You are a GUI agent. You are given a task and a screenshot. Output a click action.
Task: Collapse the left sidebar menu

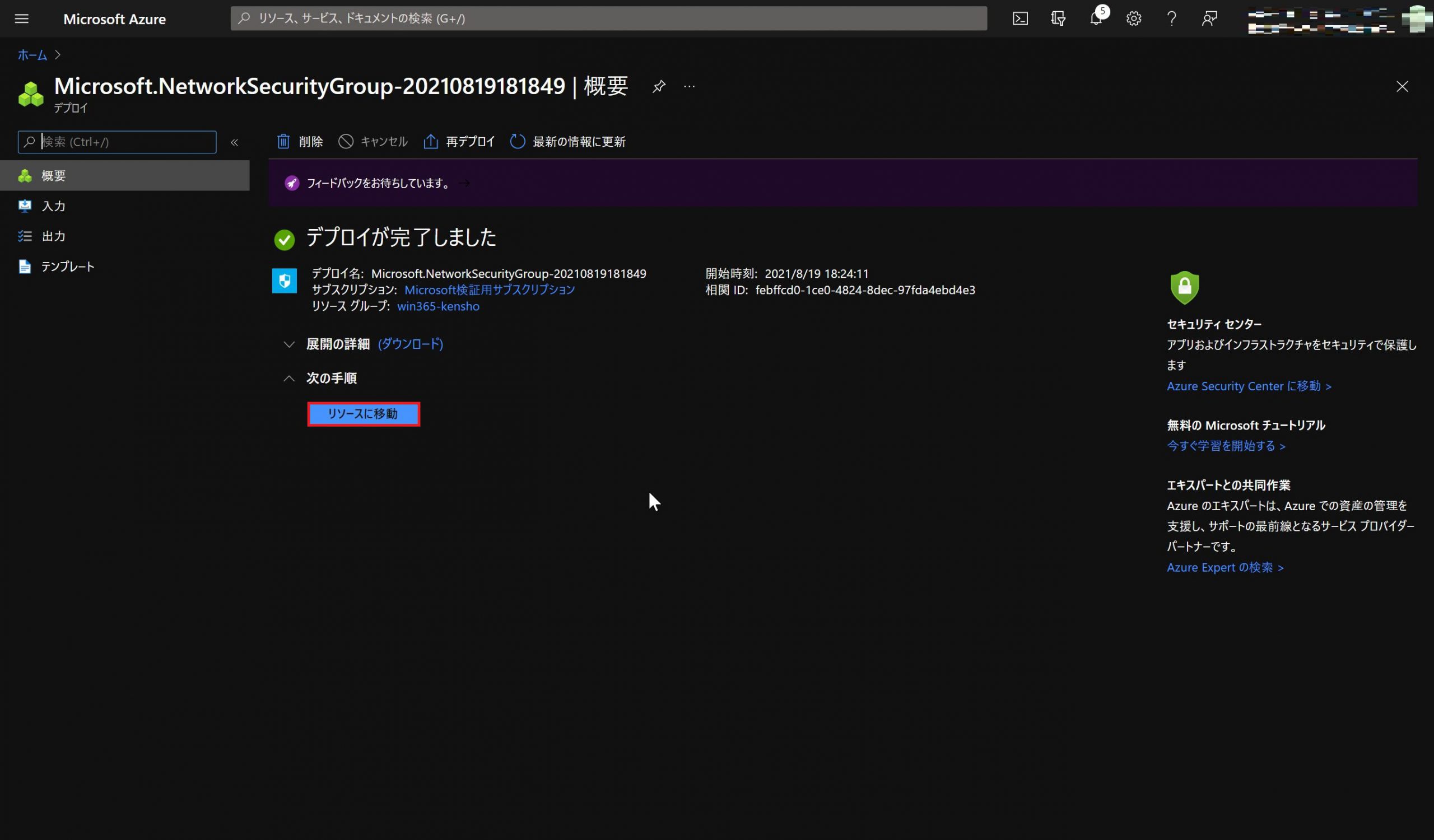(x=235, y=142)
